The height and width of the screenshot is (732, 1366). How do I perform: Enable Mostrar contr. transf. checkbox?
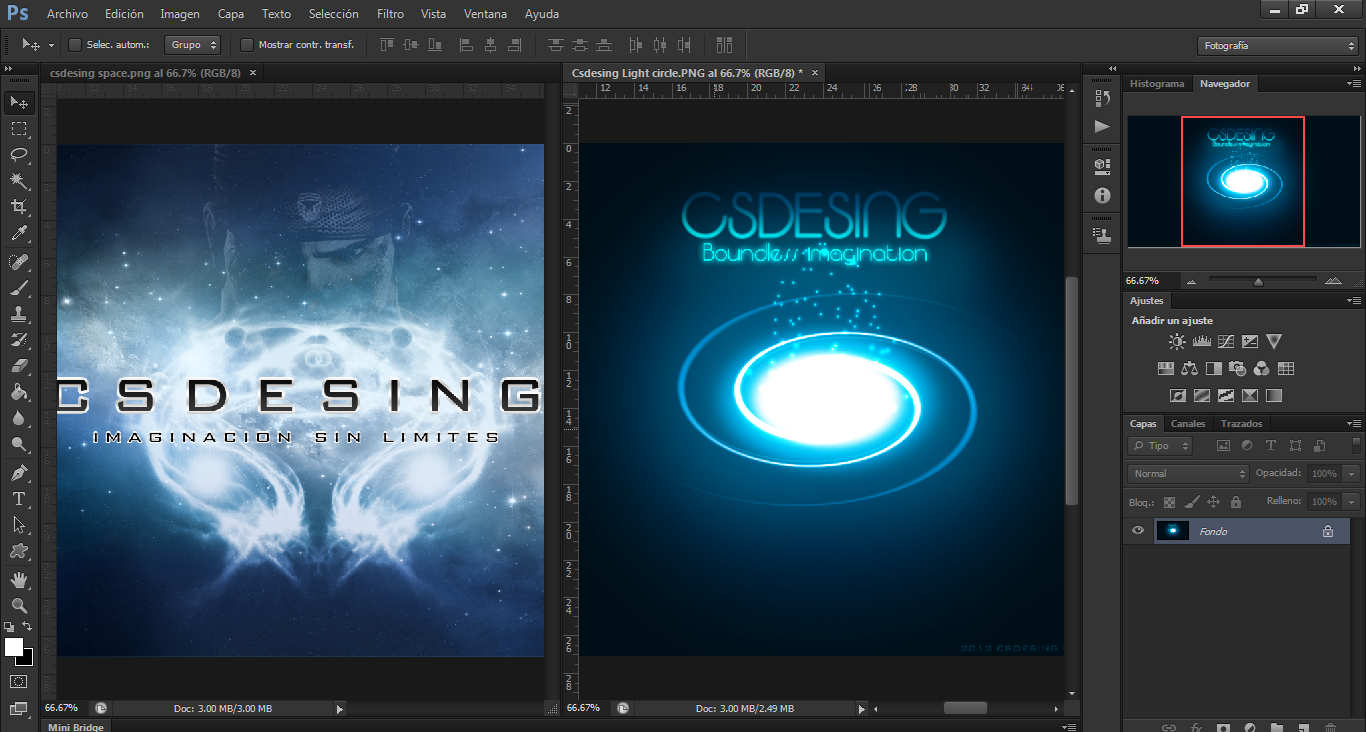point(247,45)
